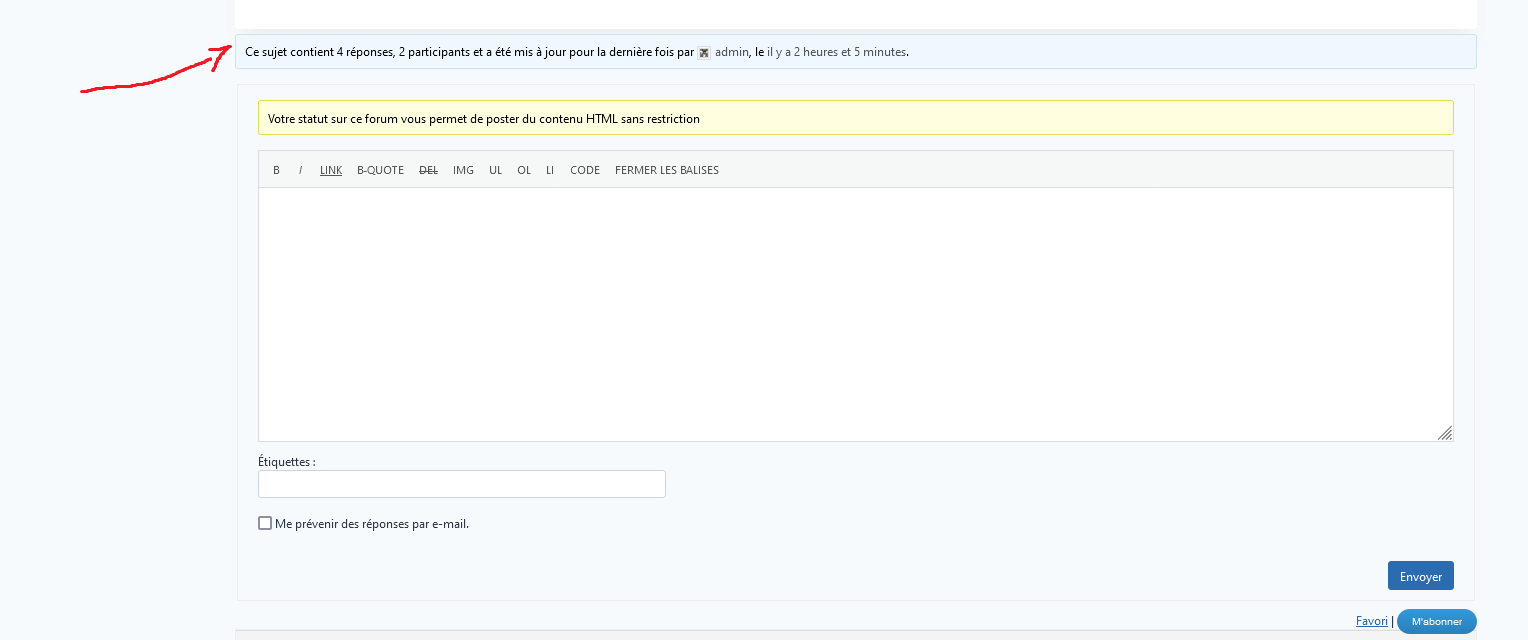1528x640 pixels.
Task: Click the admin avatar icon
Action: [x=704, y=53]
